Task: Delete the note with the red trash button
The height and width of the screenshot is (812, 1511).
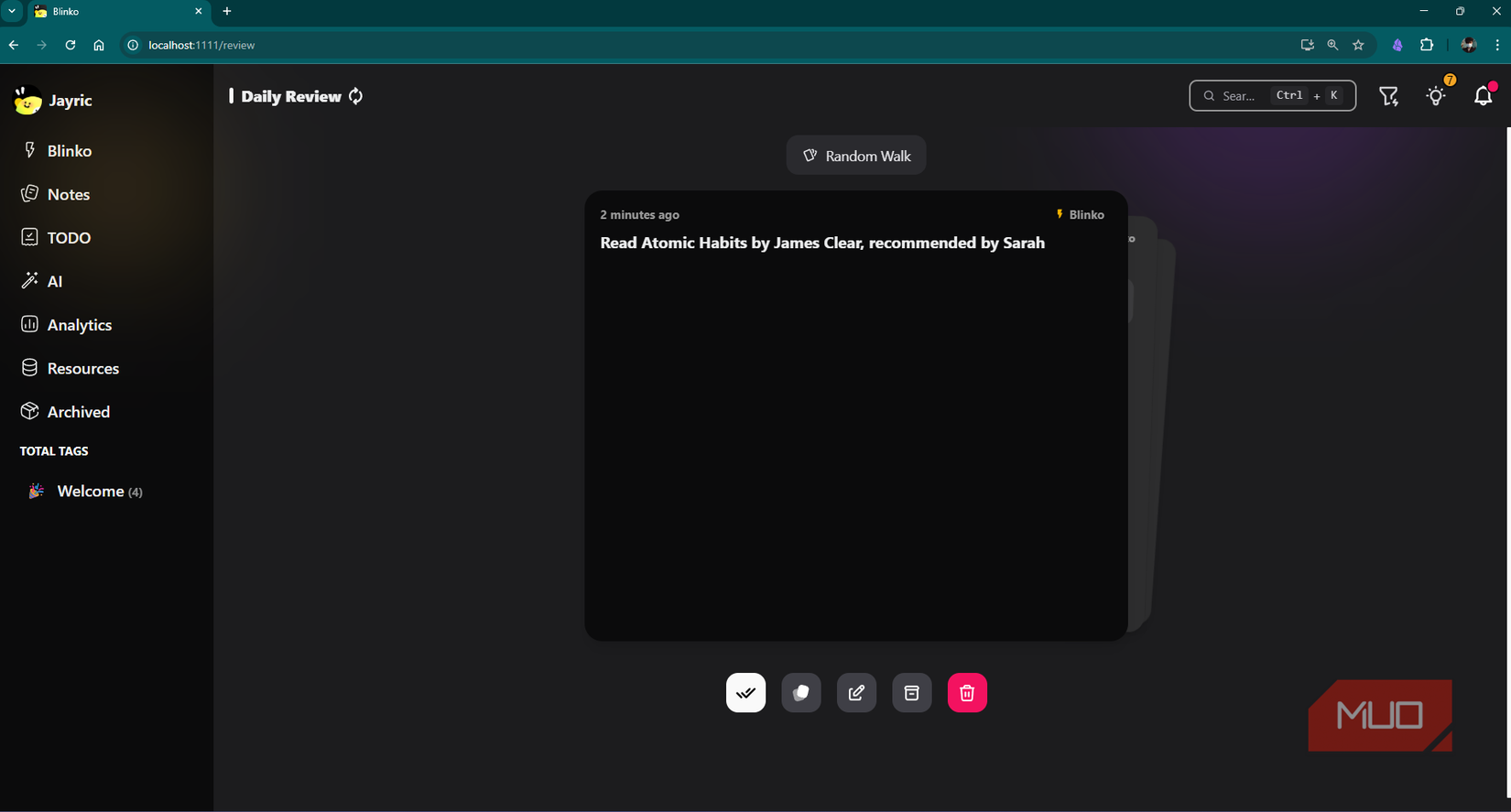Action: [967, 693]
